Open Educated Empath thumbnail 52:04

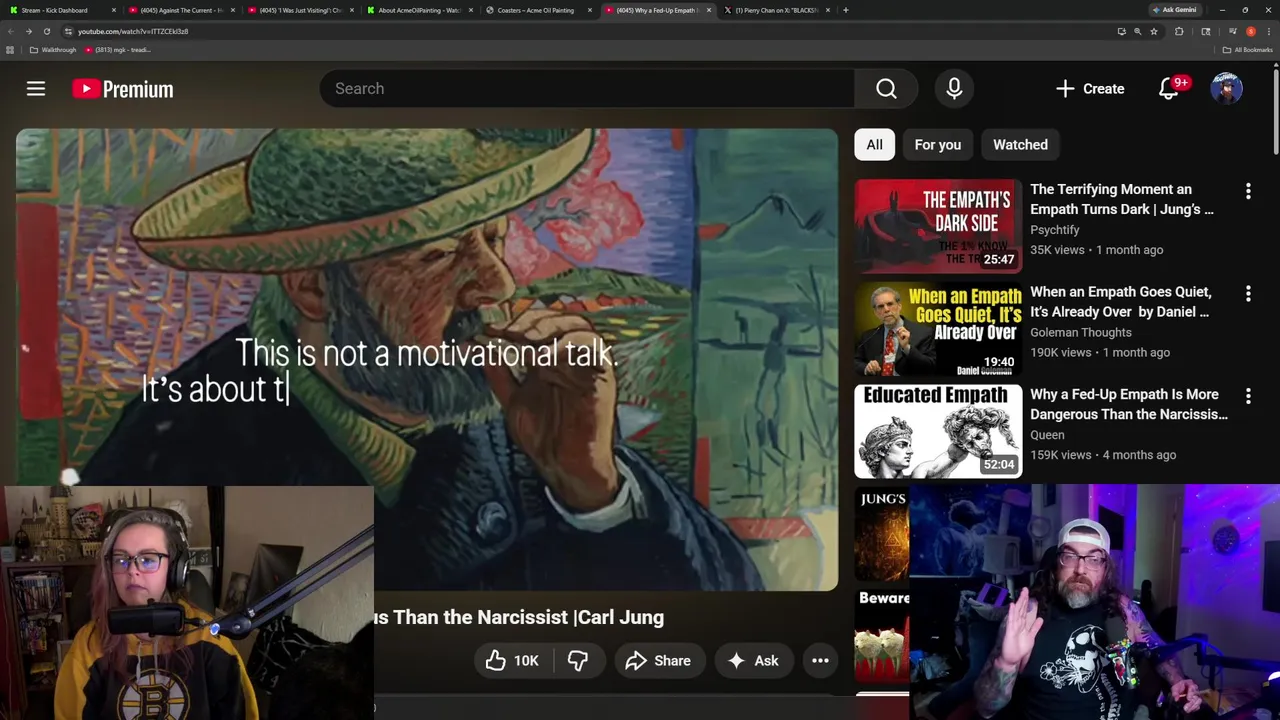(x=938, y=431)
